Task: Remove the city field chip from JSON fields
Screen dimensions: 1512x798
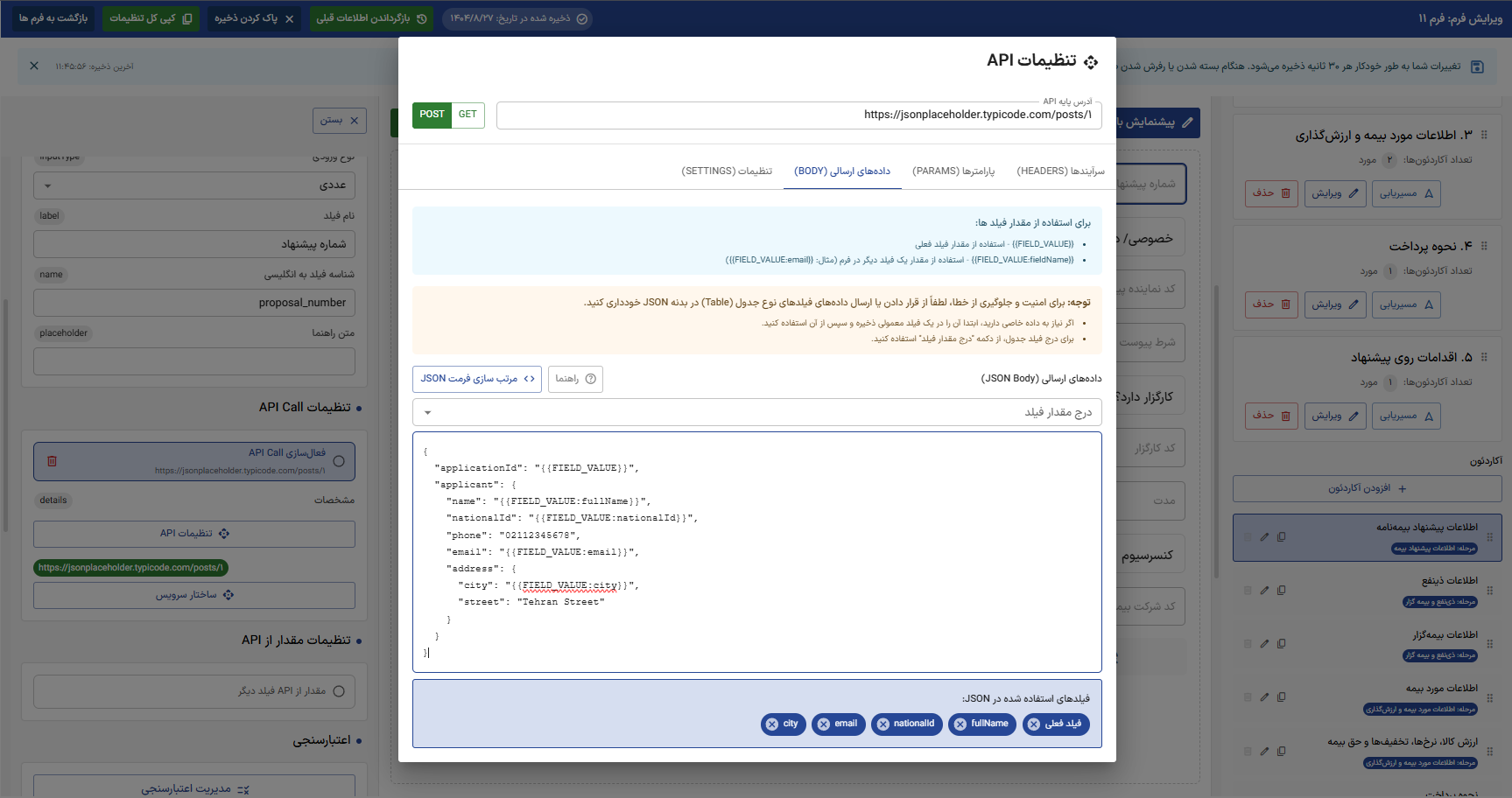Action: [x=773, y=724]
